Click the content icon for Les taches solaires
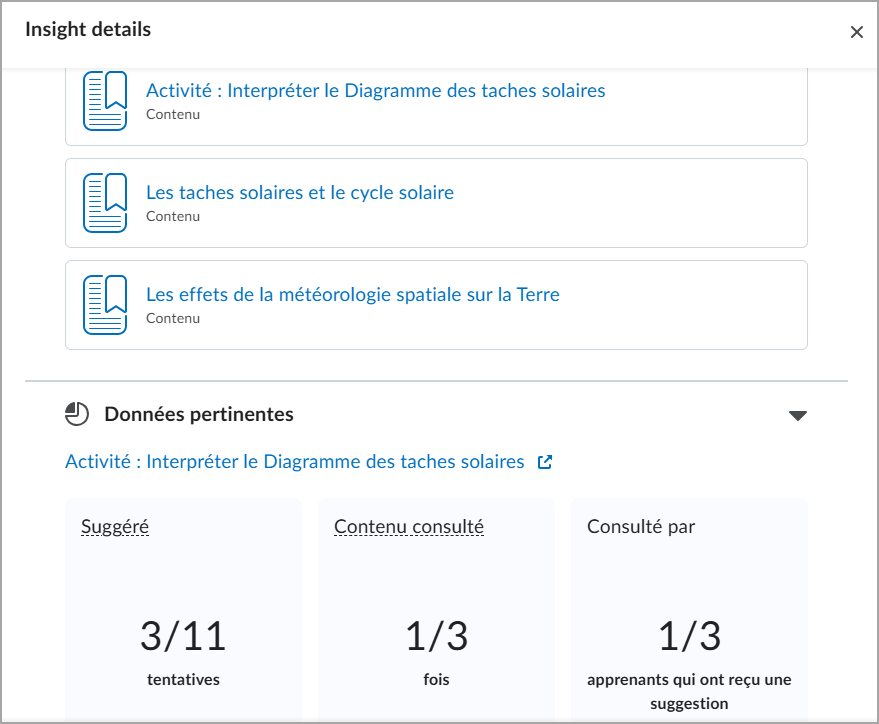This screenshot has width=879, height=724. click(105, 203)
